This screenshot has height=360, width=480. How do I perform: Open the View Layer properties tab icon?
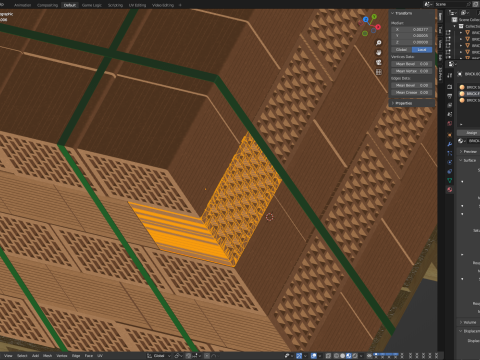[x=450, y=105]
